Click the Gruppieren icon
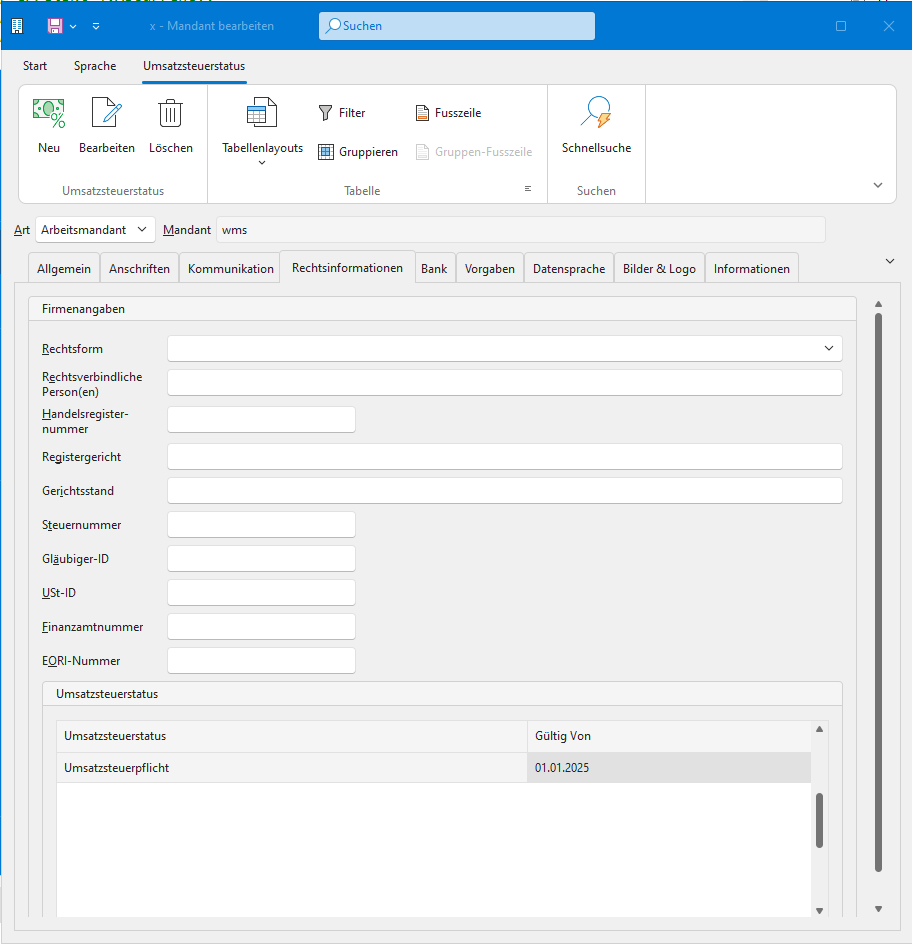 (326, 152)
